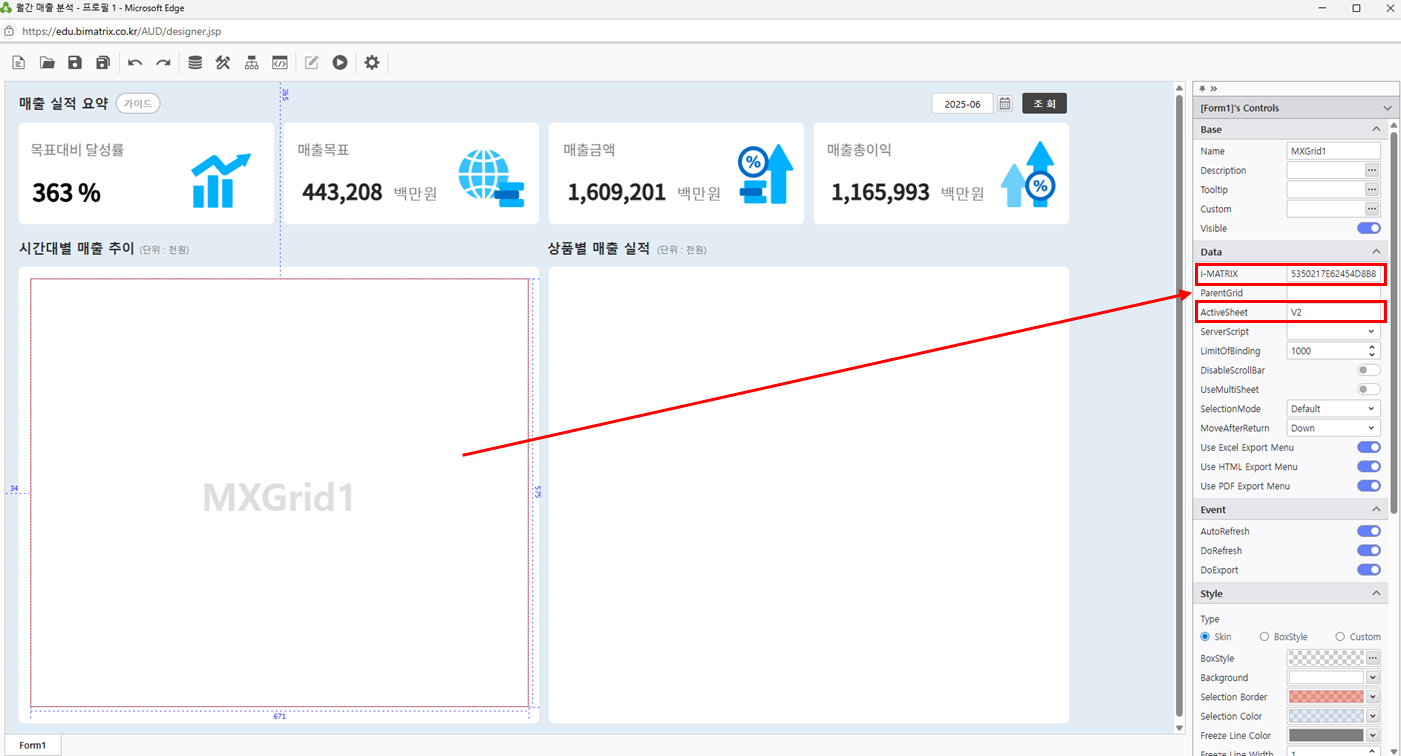The image size is (1401, 756).
Task: Open the Tooltip ellipsis editor button
Action: click(x=1372, y=190)
